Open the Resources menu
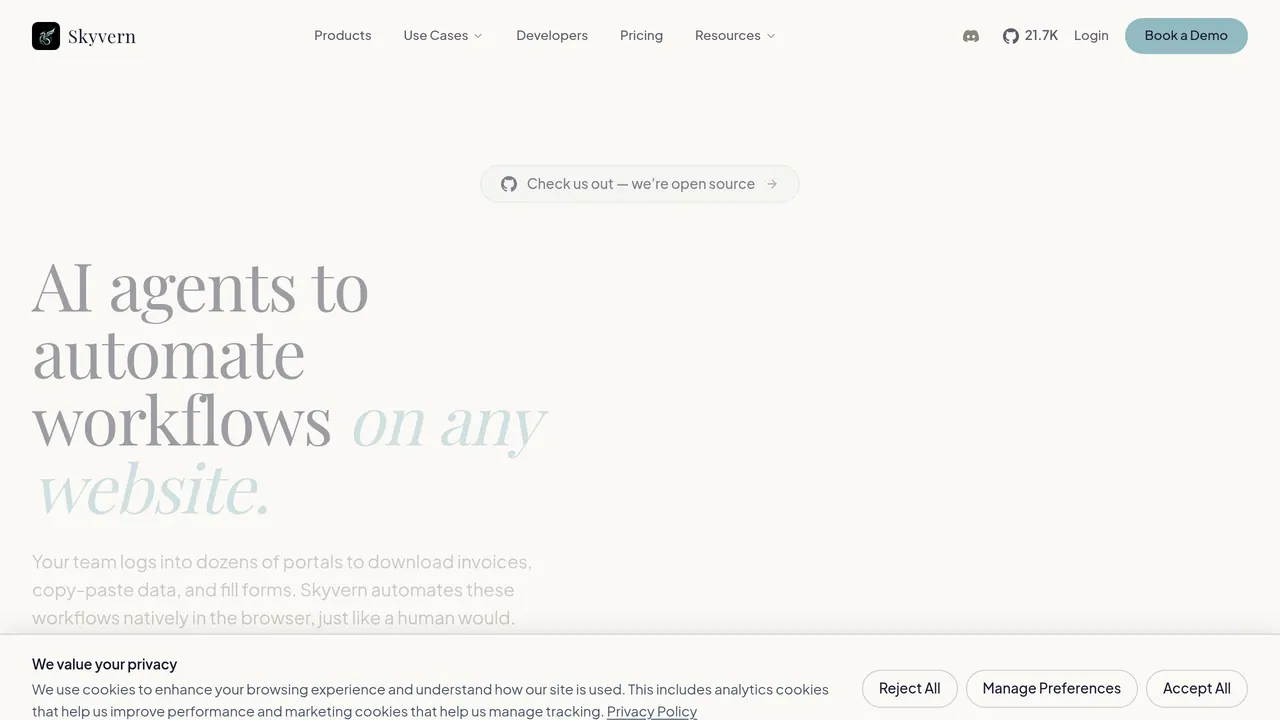1280x720 pixels. pyautogui.click(x=735, y=35)
